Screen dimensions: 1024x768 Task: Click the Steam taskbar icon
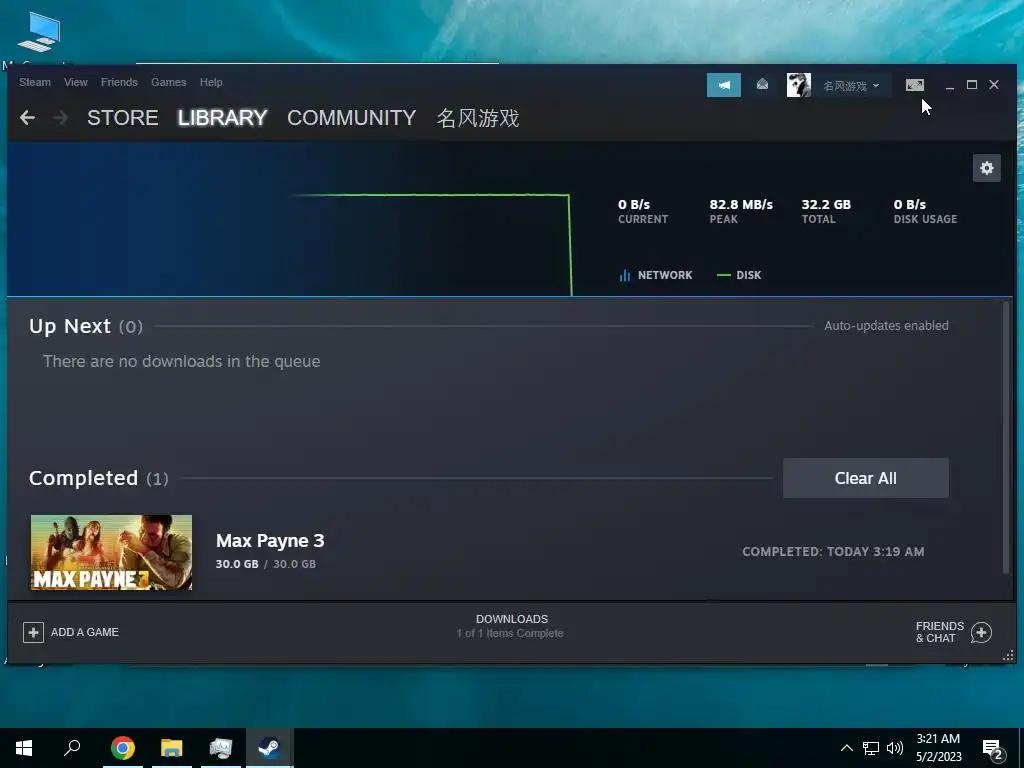point(269,748)
